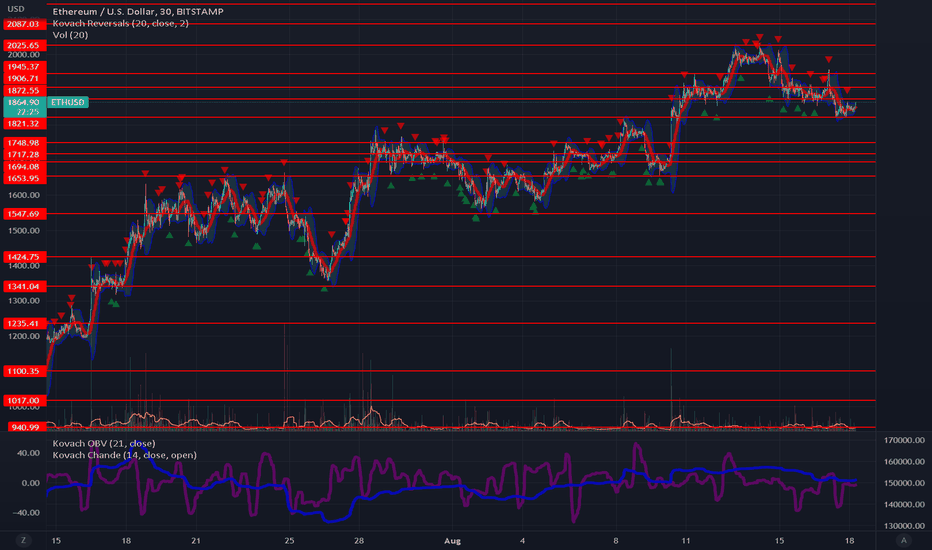
Task: Click the 11 date on time axis
Action: pos(686,540)
